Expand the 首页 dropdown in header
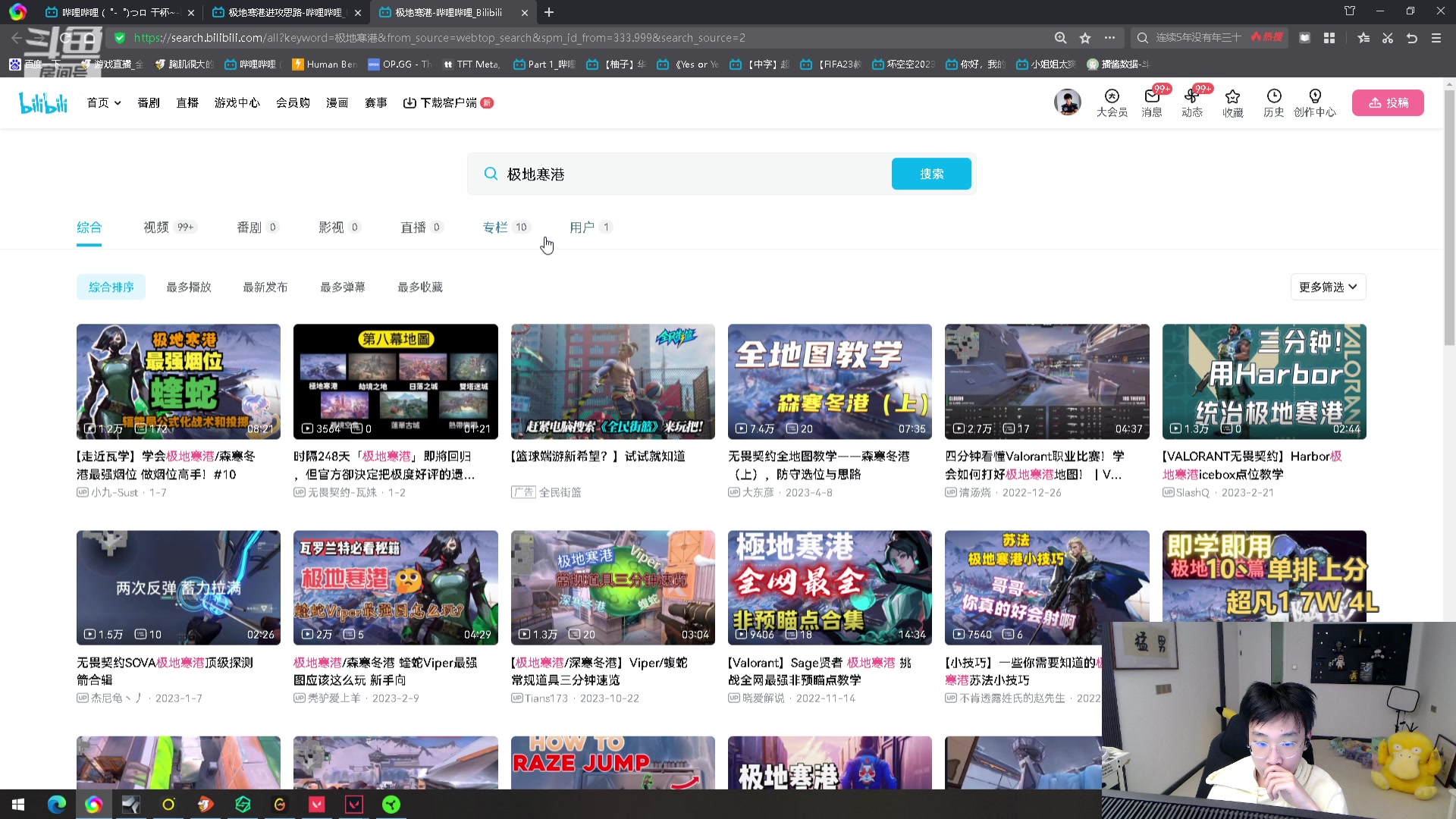The image size is (1456, 819). point(104,102)
